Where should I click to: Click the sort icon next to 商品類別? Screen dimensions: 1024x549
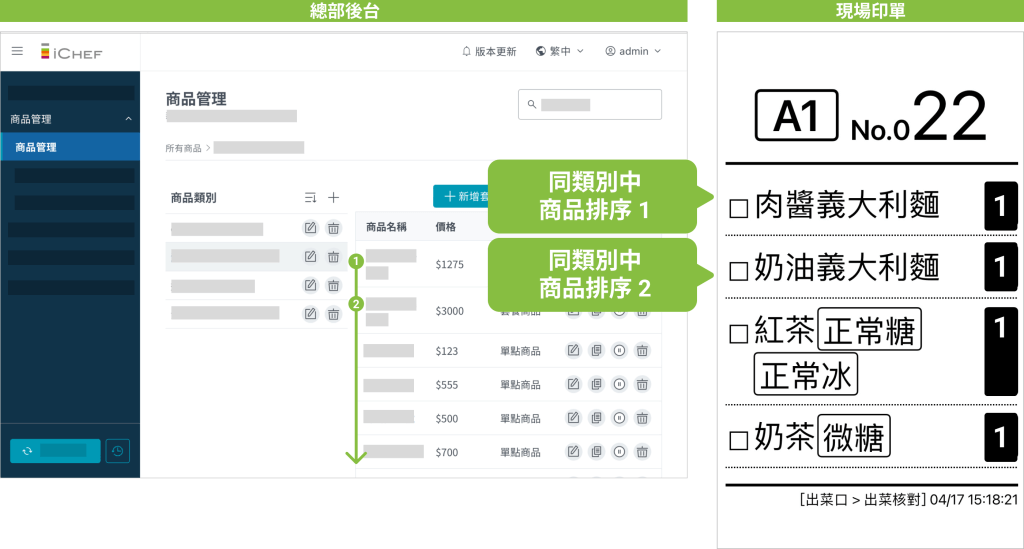click(311, 198)
